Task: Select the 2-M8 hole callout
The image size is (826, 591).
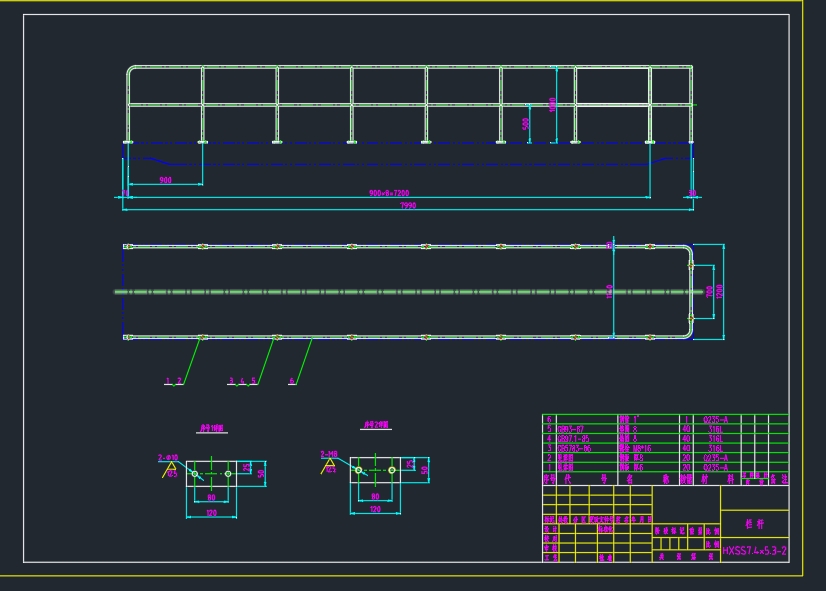Action: [329, 454]
